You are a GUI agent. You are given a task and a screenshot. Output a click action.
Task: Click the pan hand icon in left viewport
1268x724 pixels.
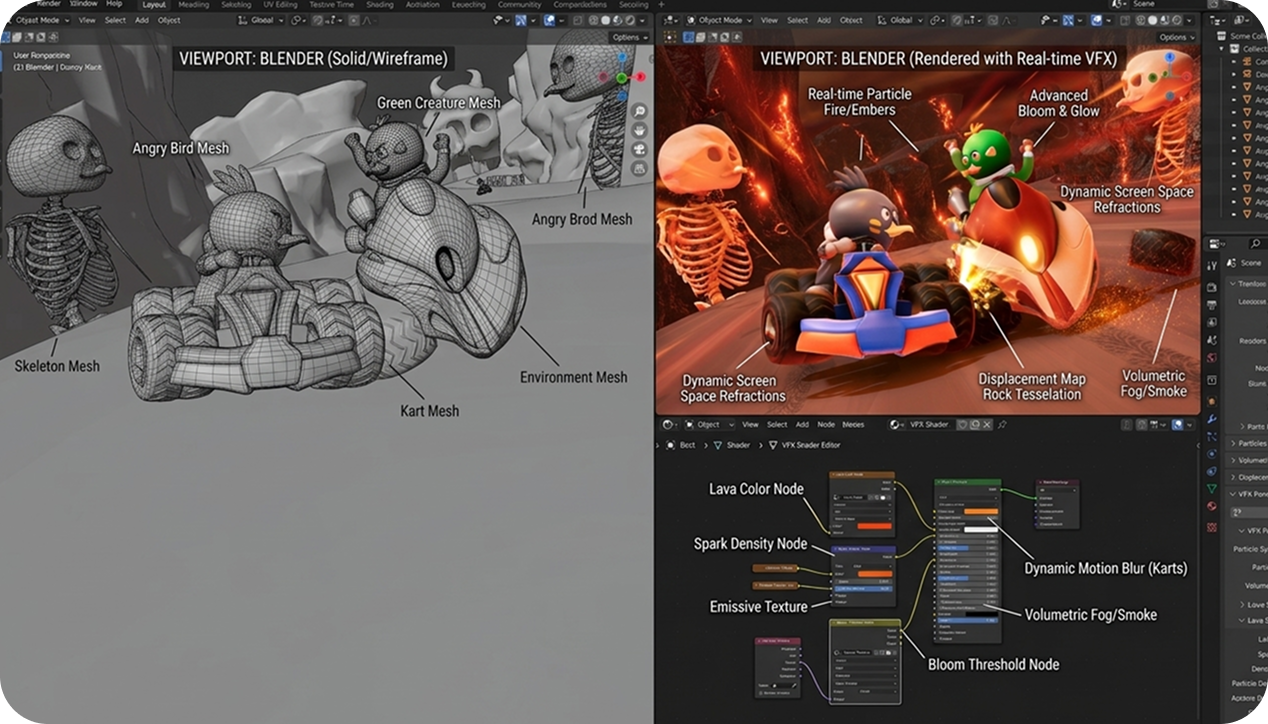click(x=639, y=130)
